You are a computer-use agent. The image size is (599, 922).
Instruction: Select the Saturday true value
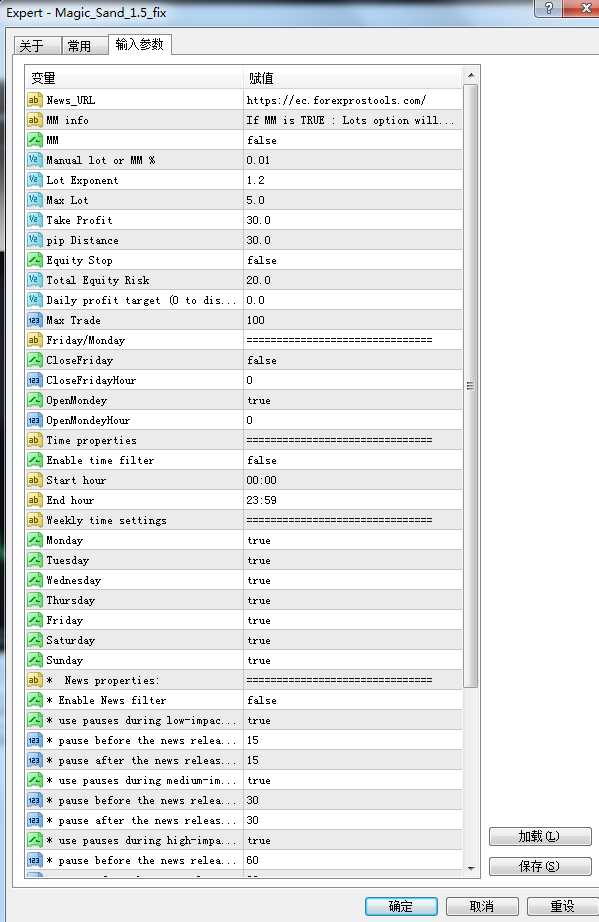click(353, 640)
